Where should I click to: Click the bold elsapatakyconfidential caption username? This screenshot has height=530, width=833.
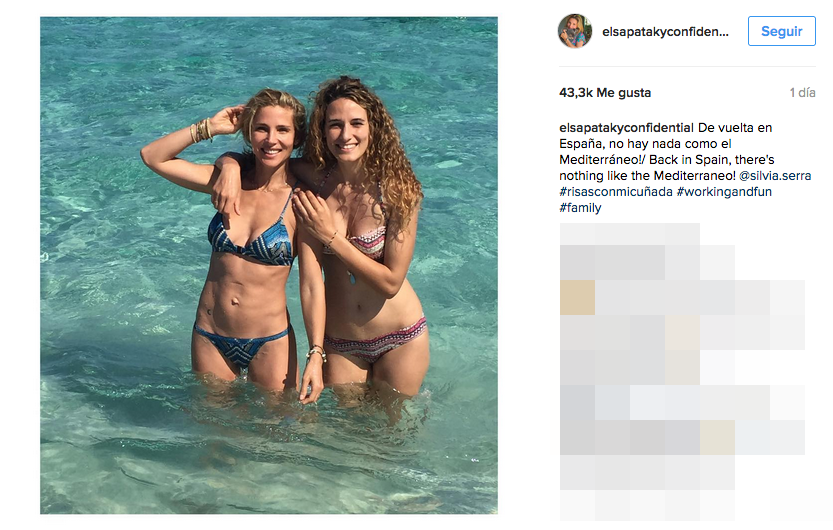(x=626, y=128)
